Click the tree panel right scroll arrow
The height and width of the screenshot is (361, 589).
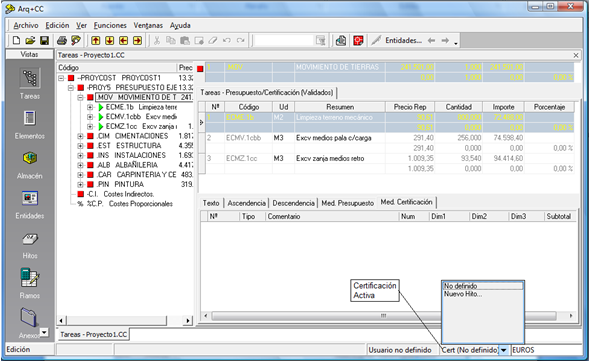(x=187, y=321)
